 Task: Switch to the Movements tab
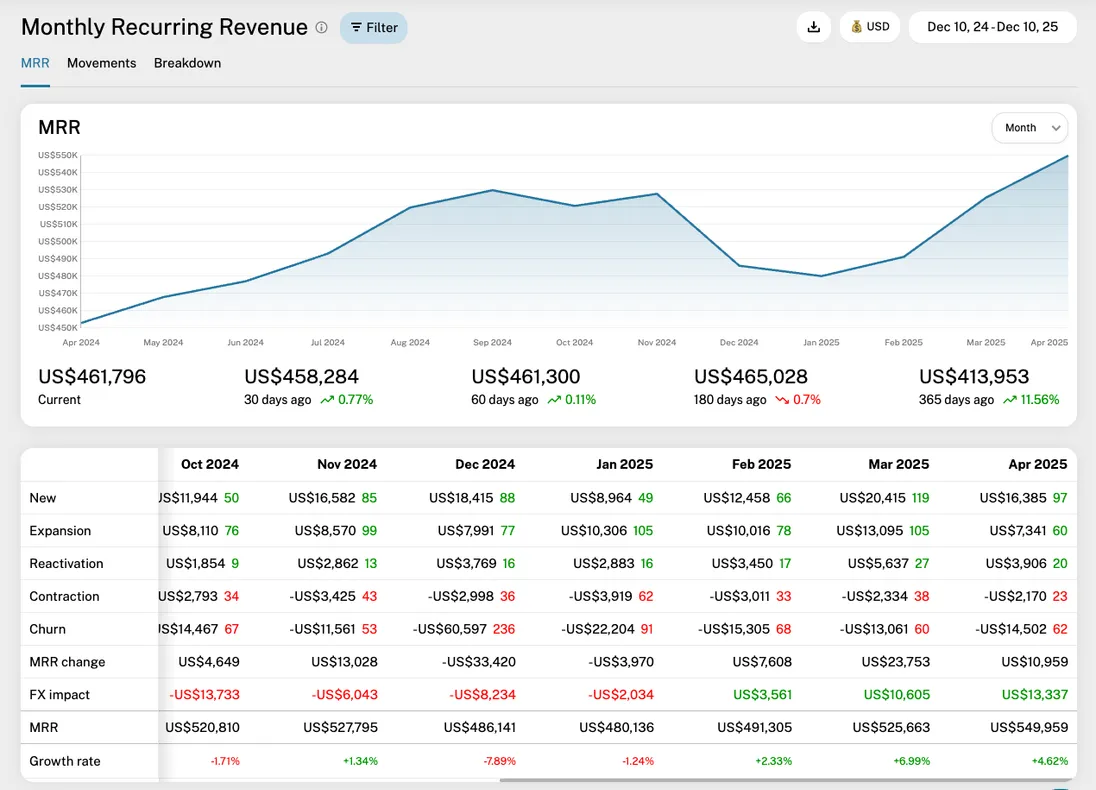click(x=101, y=63)
